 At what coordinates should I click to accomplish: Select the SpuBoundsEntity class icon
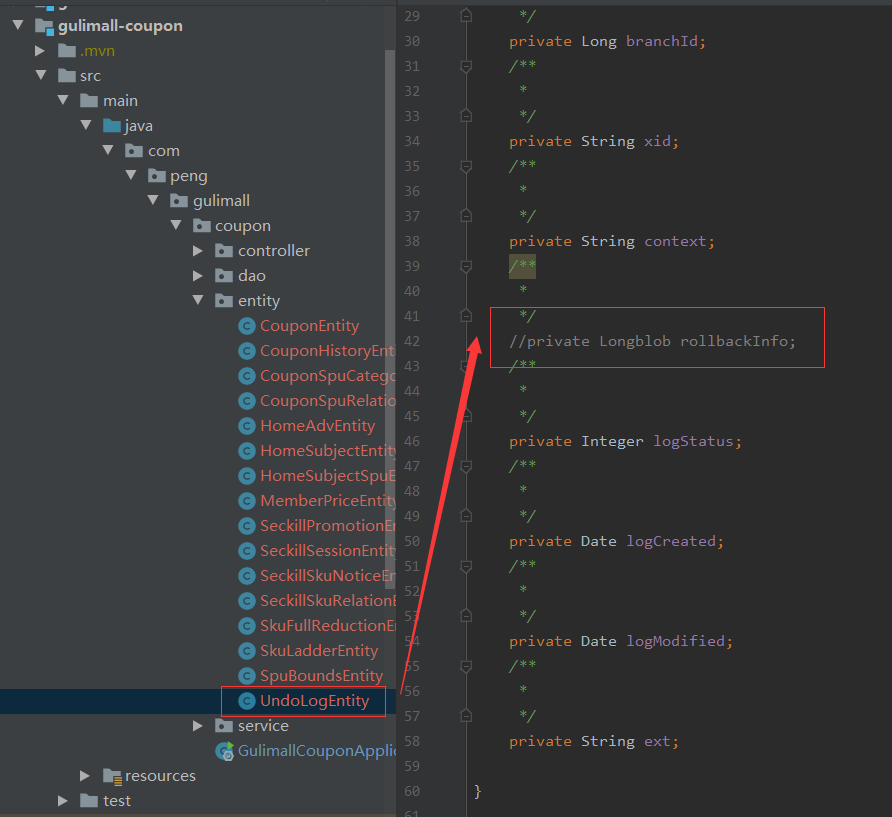click(x=246, y=676)
